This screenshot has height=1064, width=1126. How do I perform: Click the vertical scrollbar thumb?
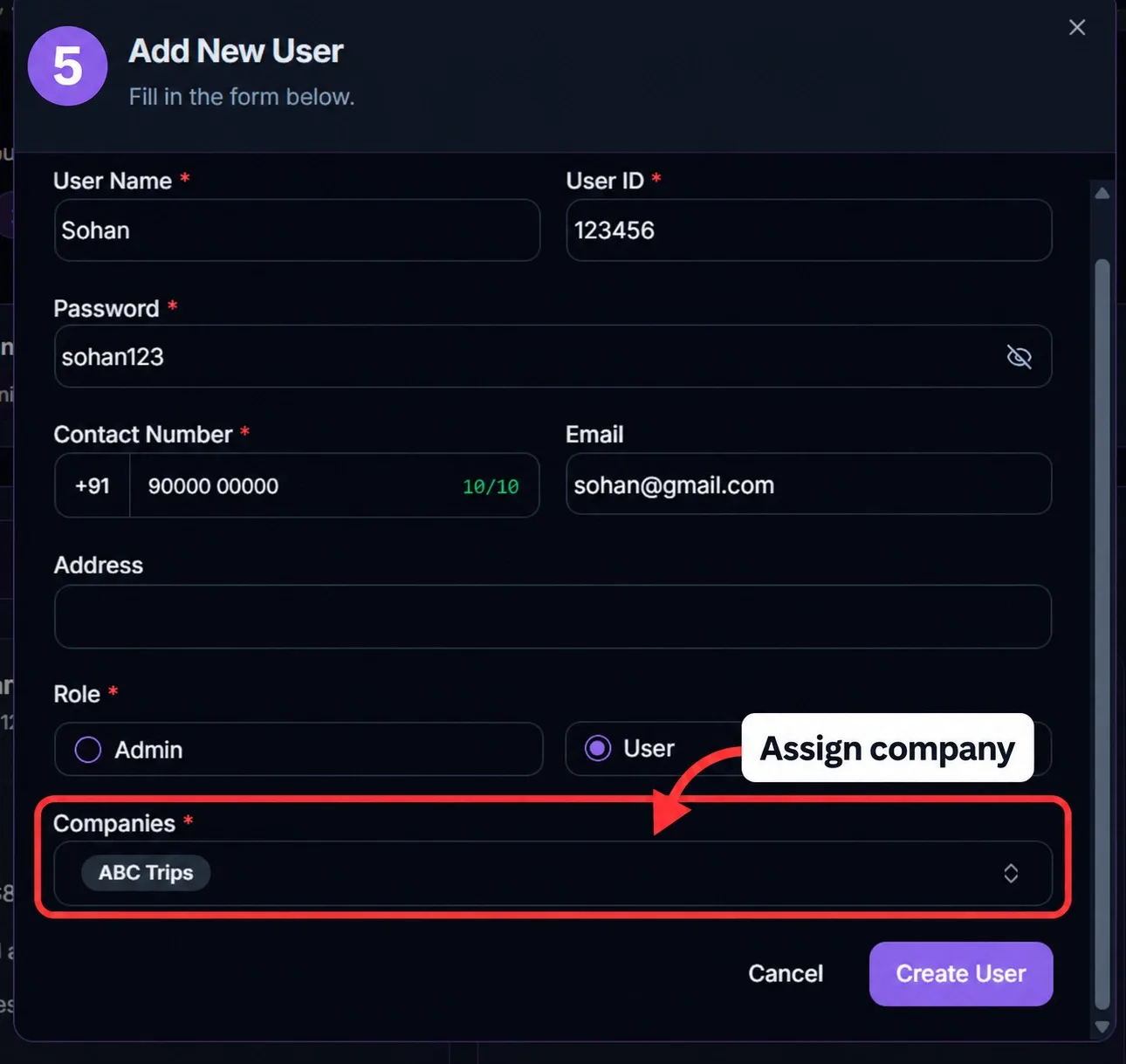(x=1102, y=634)
